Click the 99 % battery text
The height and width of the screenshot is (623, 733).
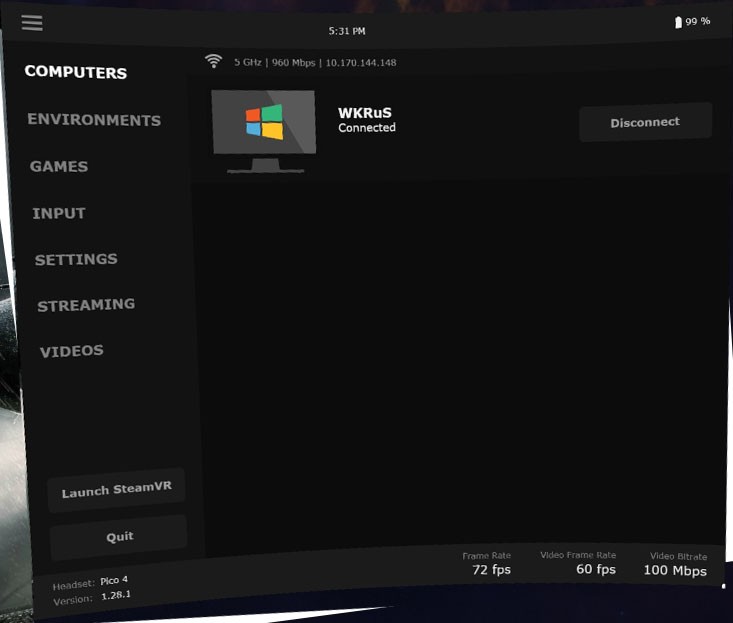tap(697, 21)
